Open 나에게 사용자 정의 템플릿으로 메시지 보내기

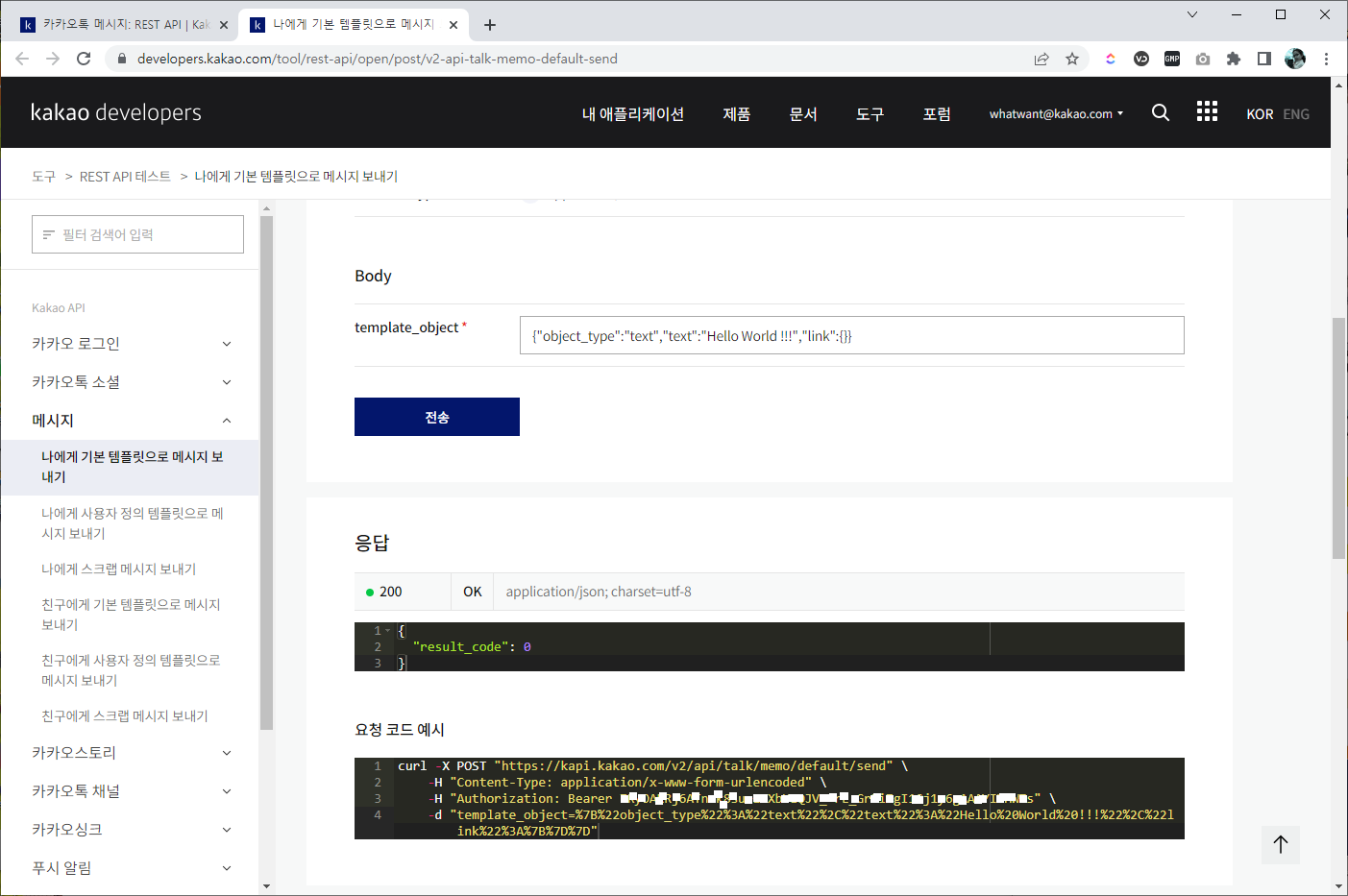[x=133, y=523]
